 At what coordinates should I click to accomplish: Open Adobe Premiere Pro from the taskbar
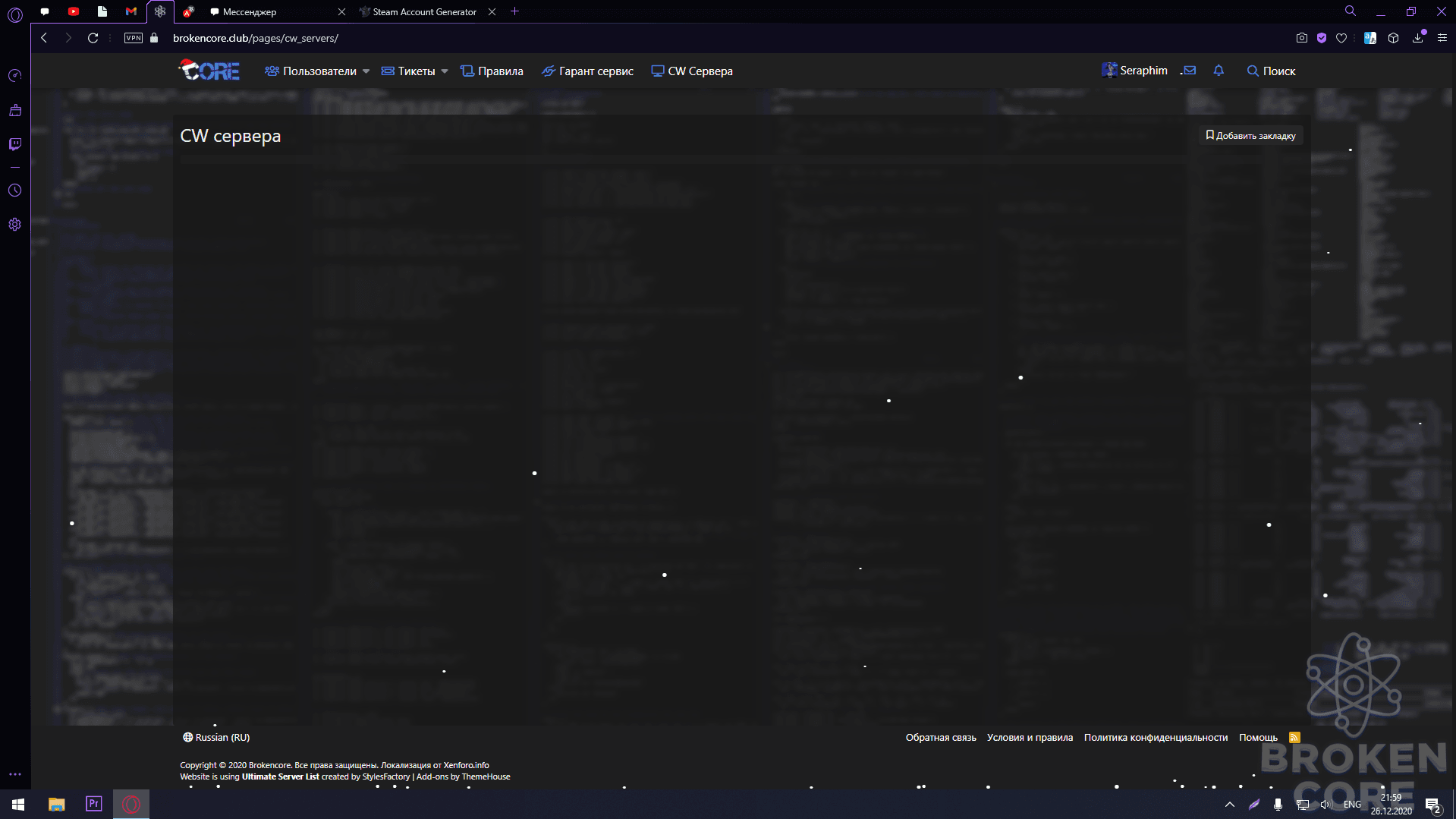pos(93,804)
